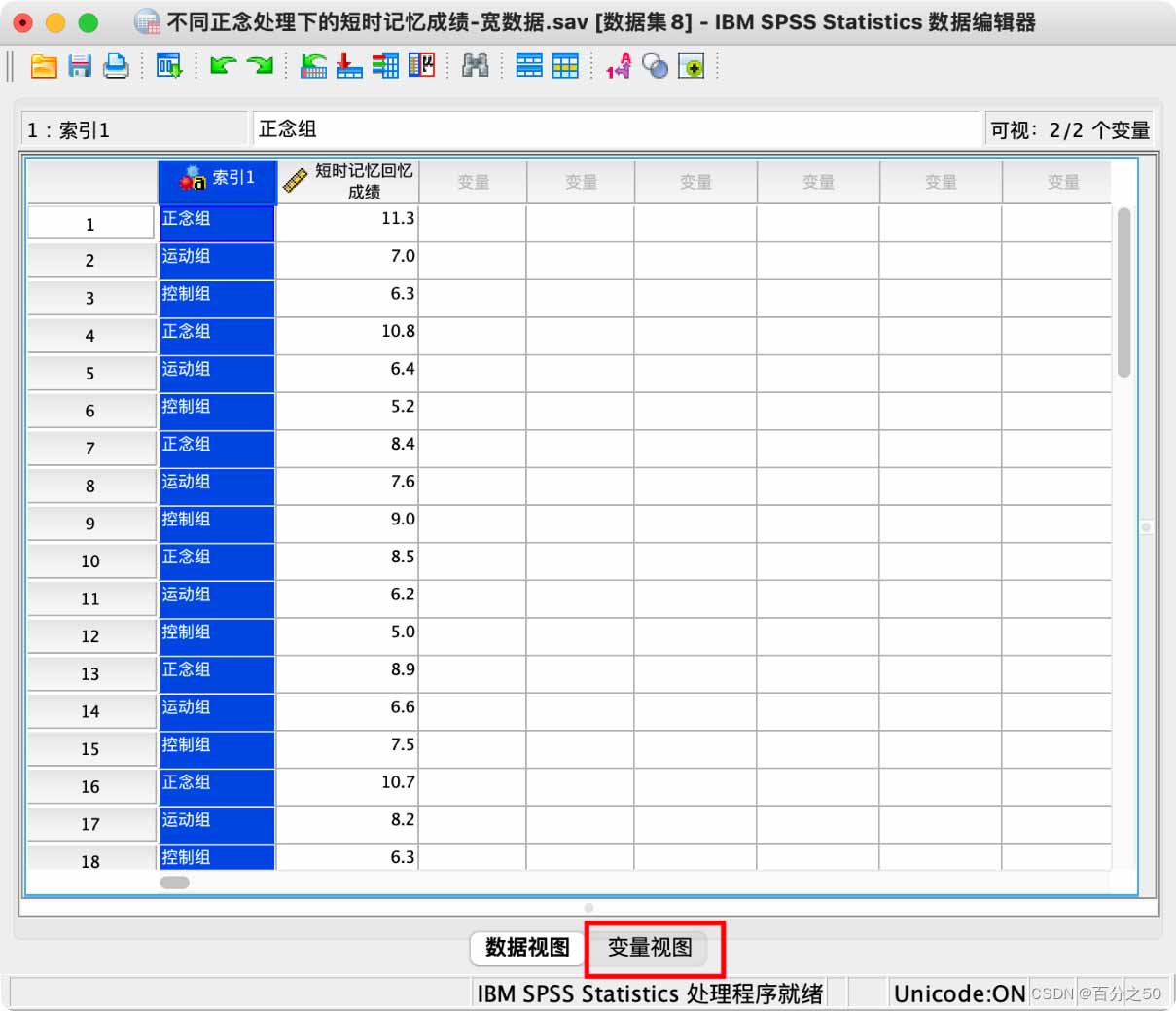Click score cell 10.7
Image resolution: width=1176 pixels, height=1011 pixels.
(x=347, y=786)
